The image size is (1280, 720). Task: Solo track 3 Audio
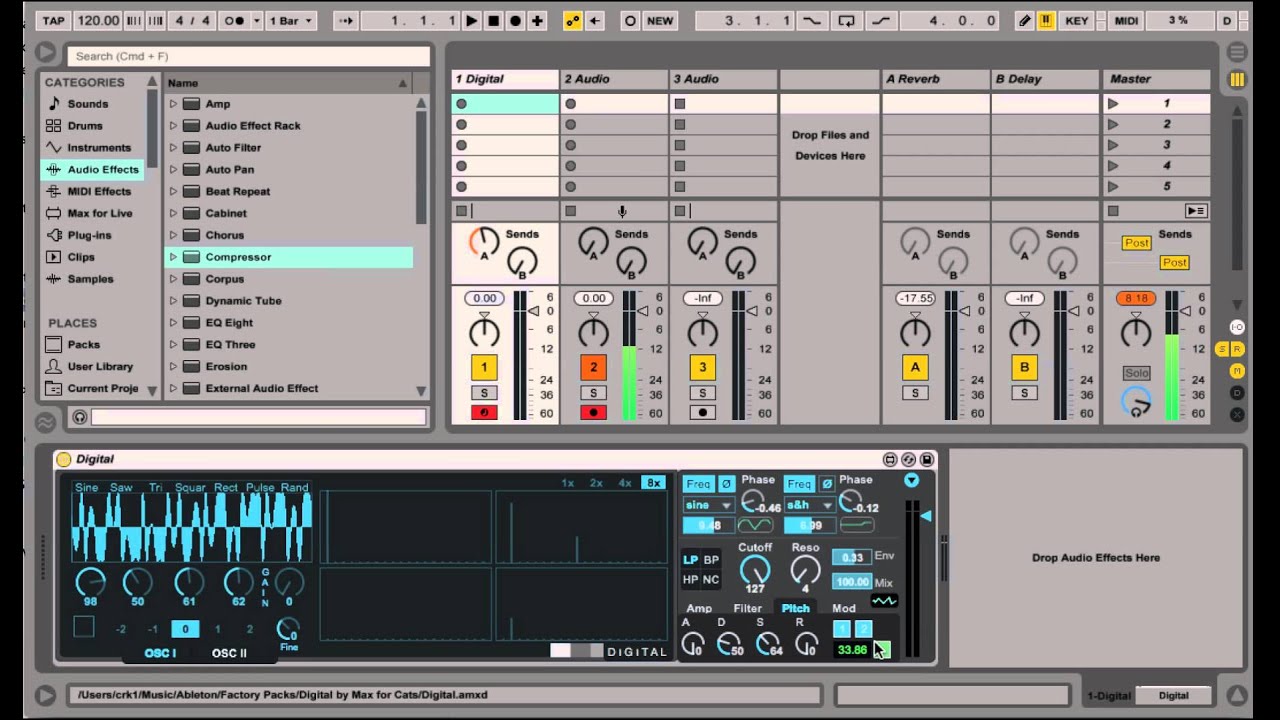(x=702, y=393)
